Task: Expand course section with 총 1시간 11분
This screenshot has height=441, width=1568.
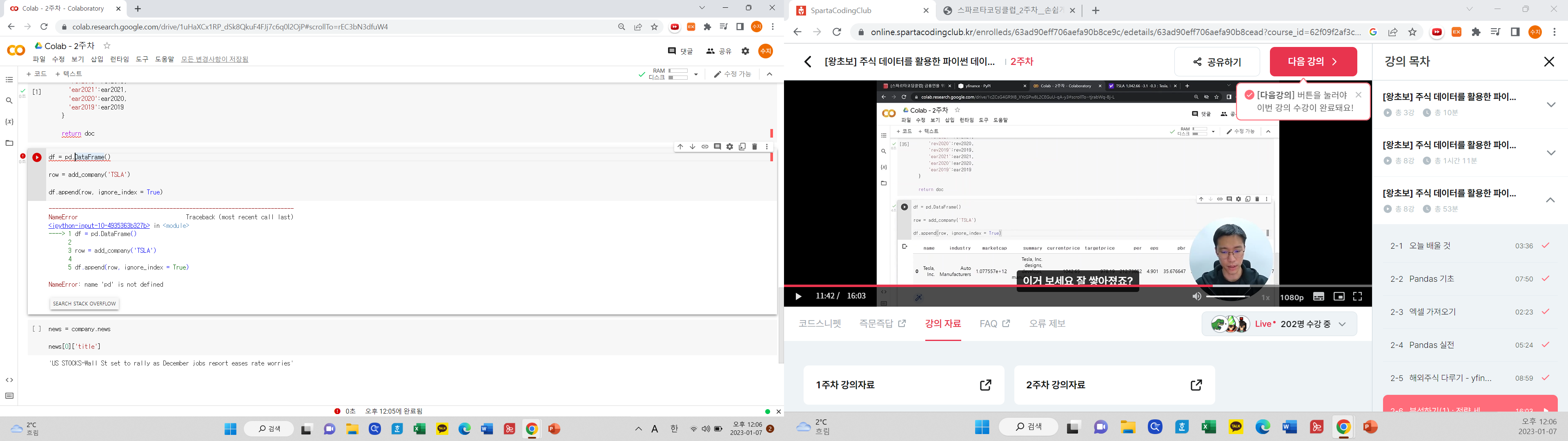Action: pos(1550,153)
